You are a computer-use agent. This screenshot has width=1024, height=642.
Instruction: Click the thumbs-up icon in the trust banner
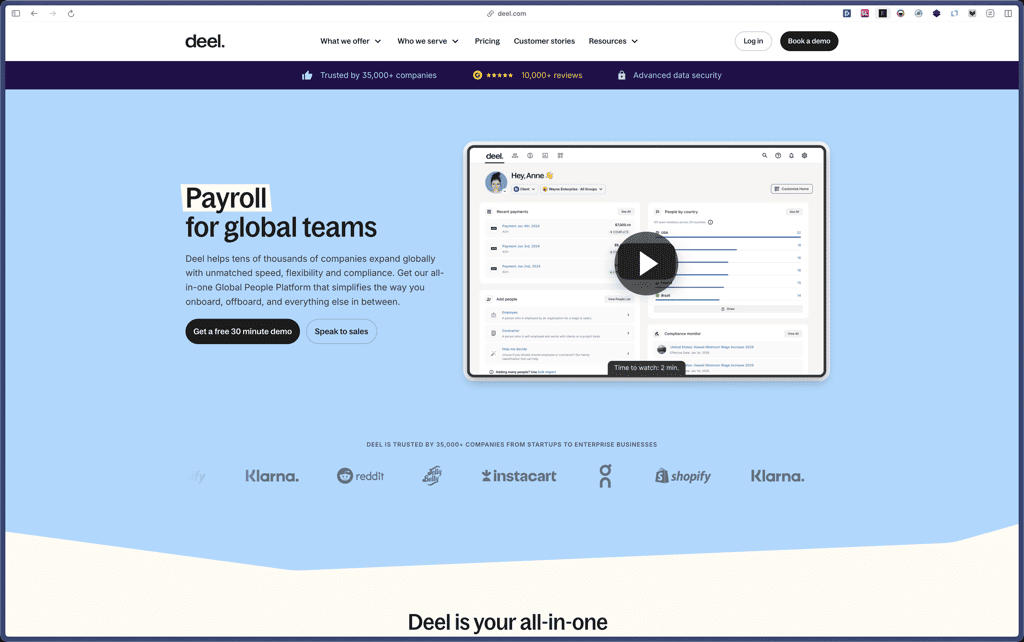[307, 75]
